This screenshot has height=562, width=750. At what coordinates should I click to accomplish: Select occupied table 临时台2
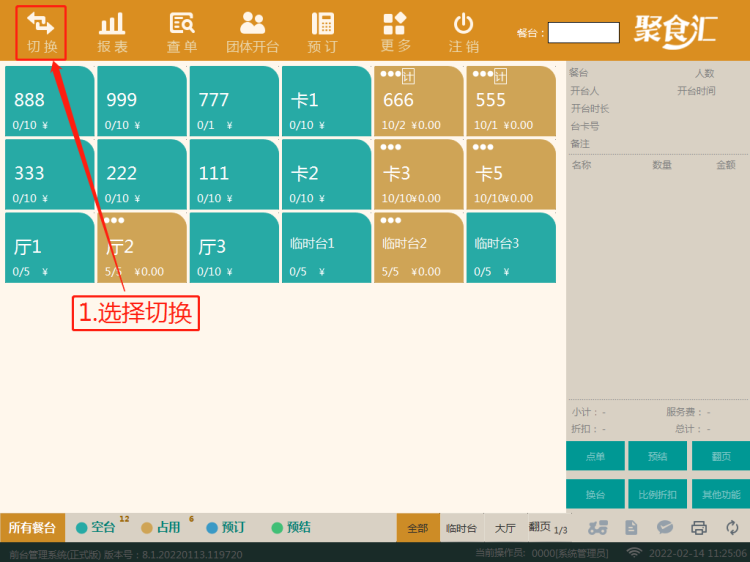coord(419,248)
